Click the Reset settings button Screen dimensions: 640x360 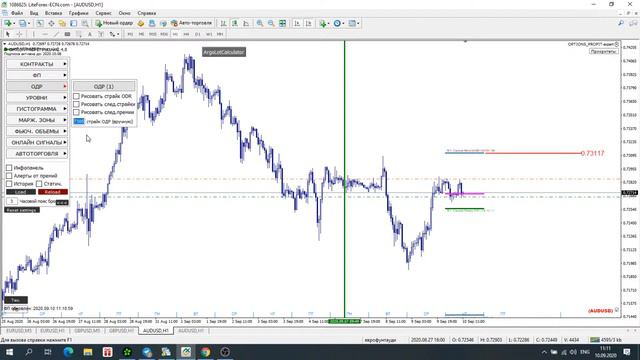tap(22, 210)
